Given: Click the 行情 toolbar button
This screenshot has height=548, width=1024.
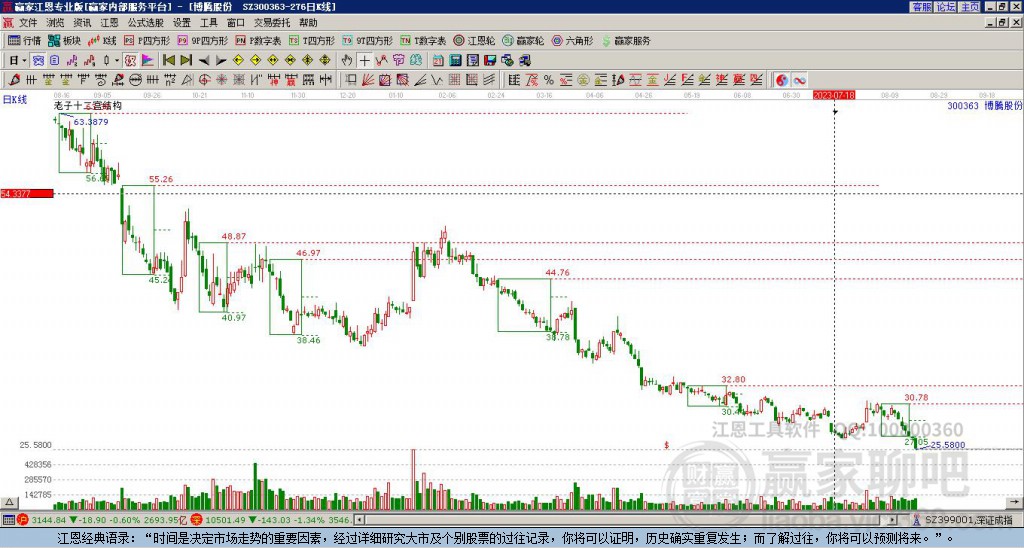Looking at the screenshot, I should pyautogui.click(x=24, y=40).
